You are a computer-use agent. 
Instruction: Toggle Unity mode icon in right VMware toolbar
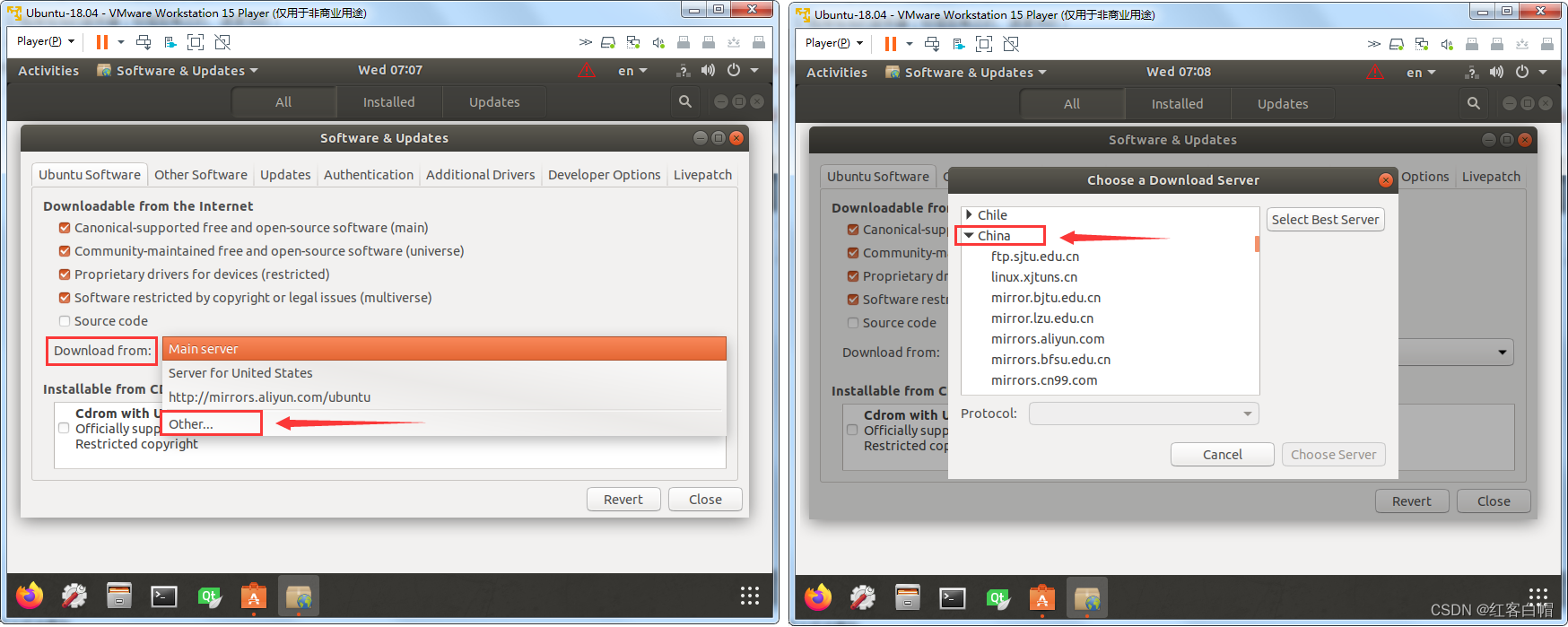tap(1011, 44)
